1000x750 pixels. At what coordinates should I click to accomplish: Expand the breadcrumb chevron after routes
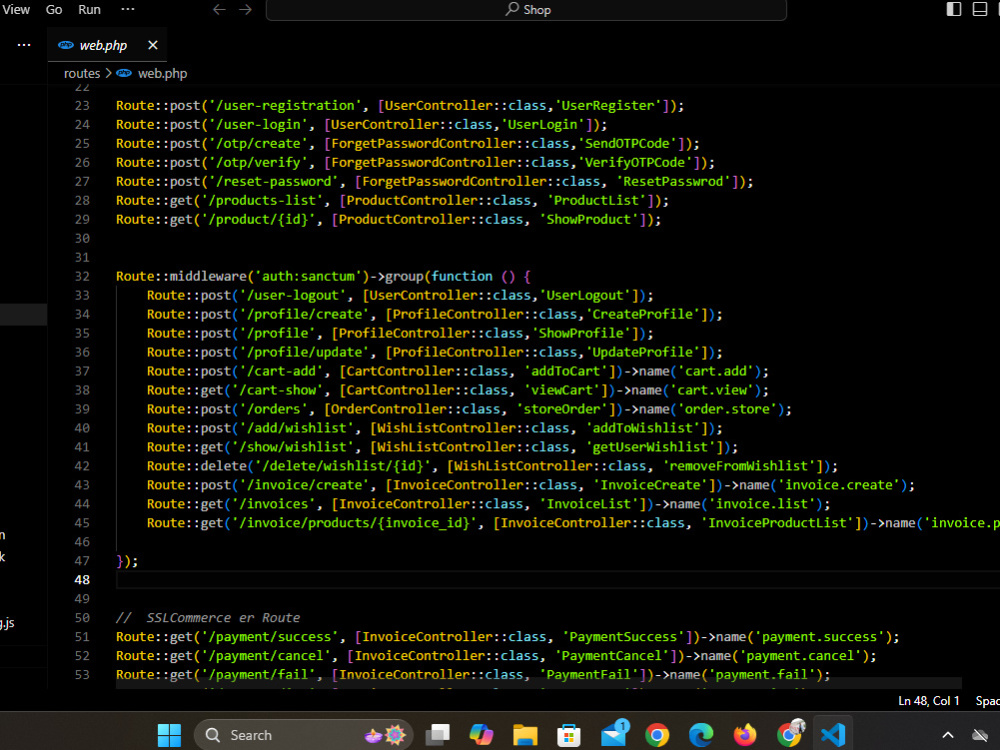[x=108, y=73]
